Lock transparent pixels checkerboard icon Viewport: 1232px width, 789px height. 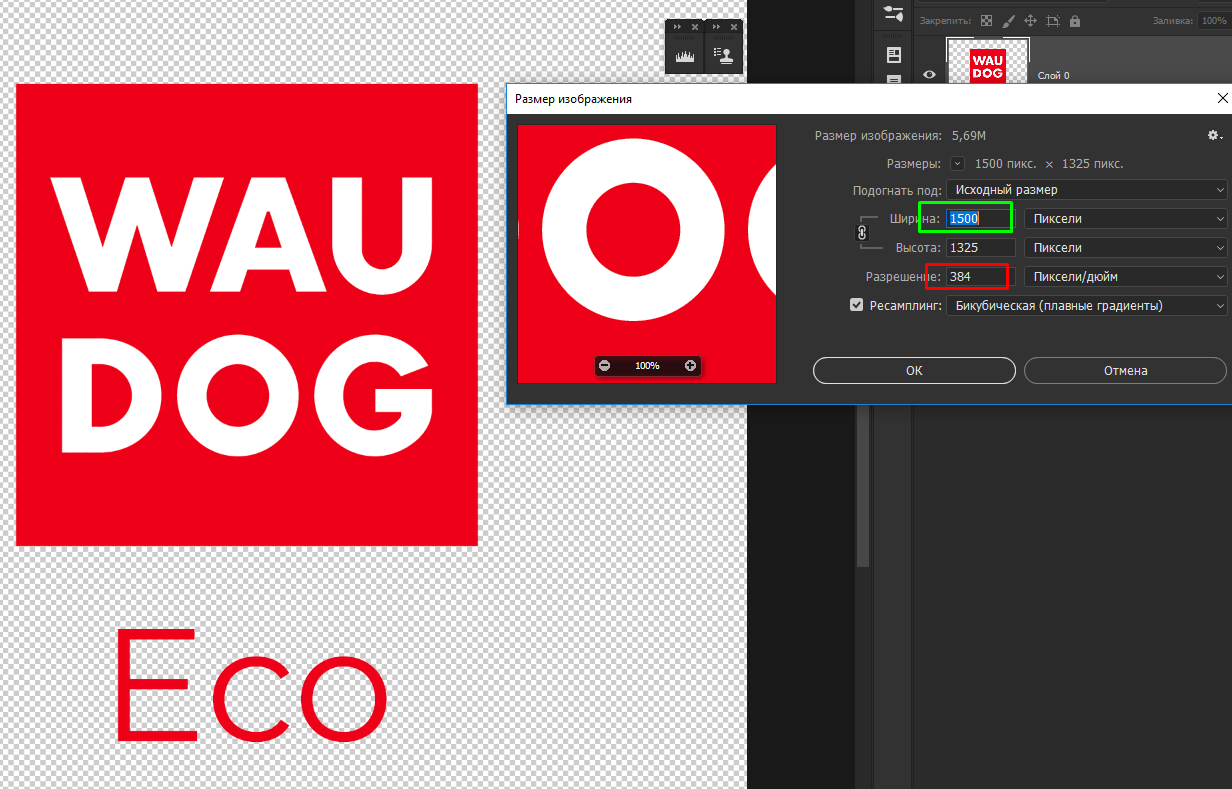(986, 21)
